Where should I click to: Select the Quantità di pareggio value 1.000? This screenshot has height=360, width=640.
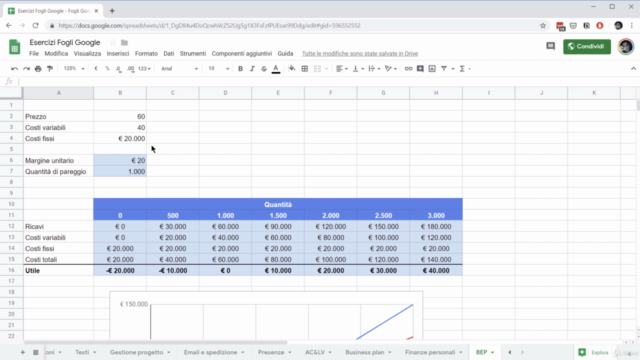[120, 171]
